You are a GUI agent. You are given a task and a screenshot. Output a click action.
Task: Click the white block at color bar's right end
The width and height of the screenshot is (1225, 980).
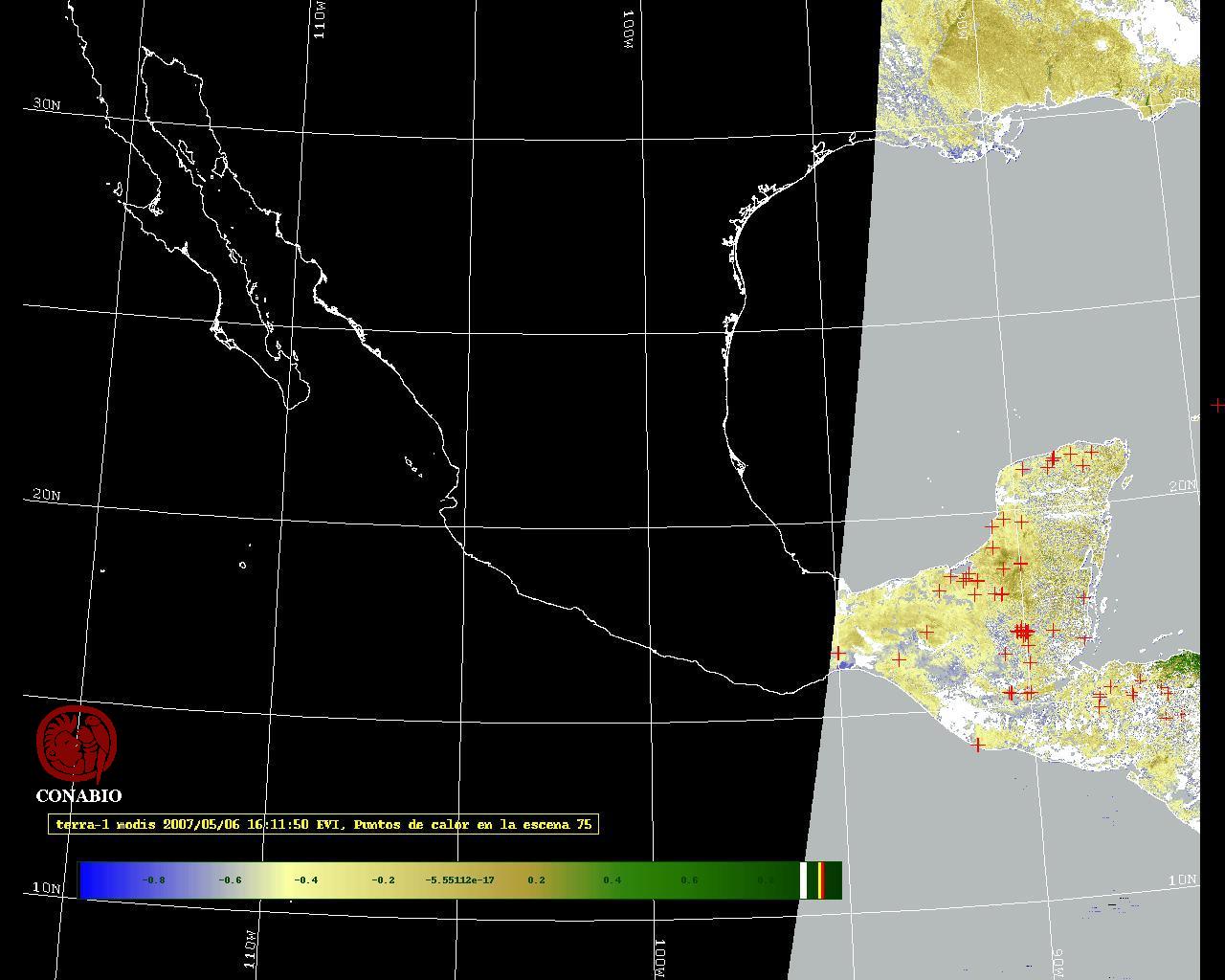coord(804,880)
